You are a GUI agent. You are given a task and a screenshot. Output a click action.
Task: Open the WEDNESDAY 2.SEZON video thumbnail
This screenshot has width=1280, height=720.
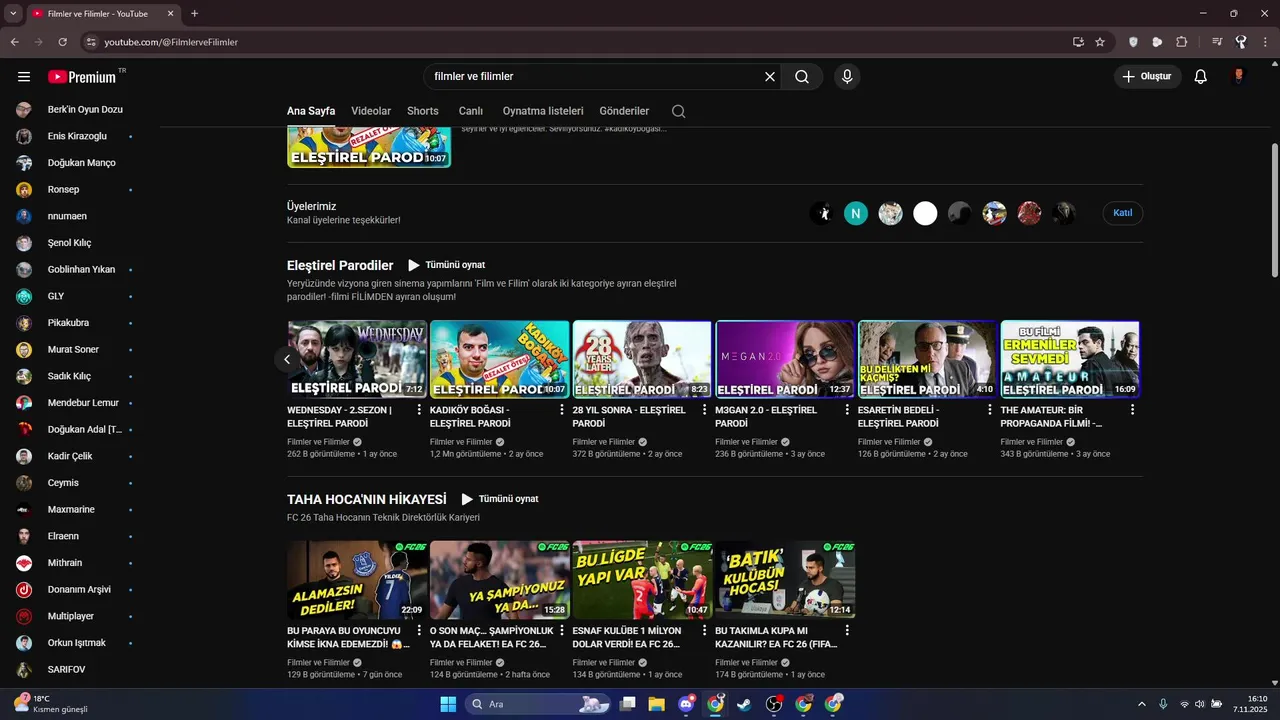357,360
